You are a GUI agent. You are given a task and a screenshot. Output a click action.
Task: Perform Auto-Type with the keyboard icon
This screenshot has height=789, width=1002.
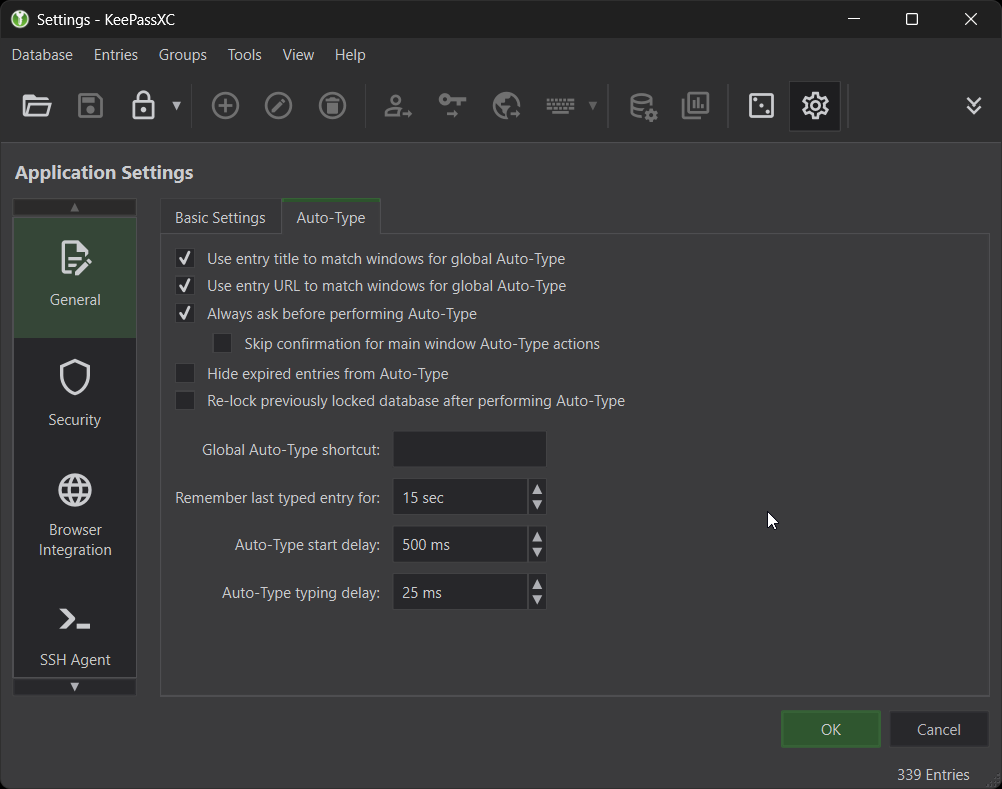pos(560,106)
